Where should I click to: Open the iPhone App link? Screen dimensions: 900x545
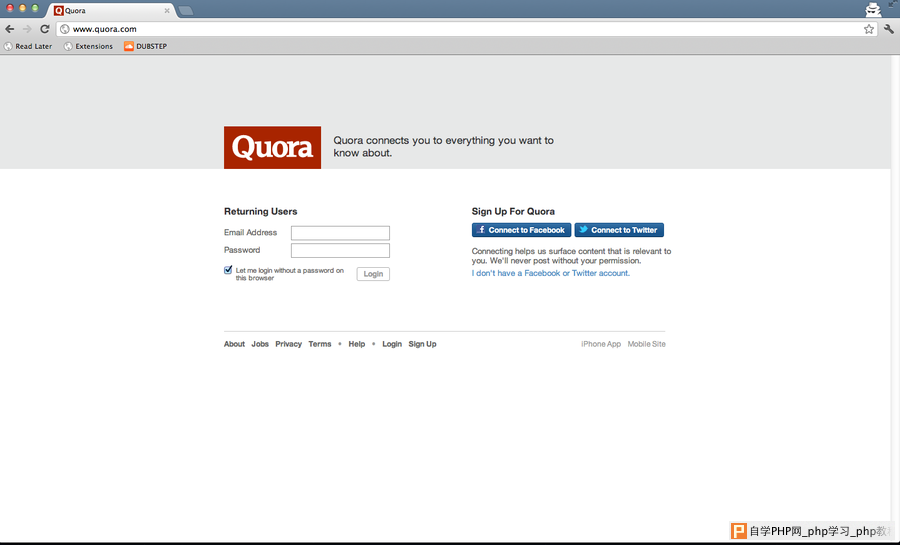click(x=601, y=344)
